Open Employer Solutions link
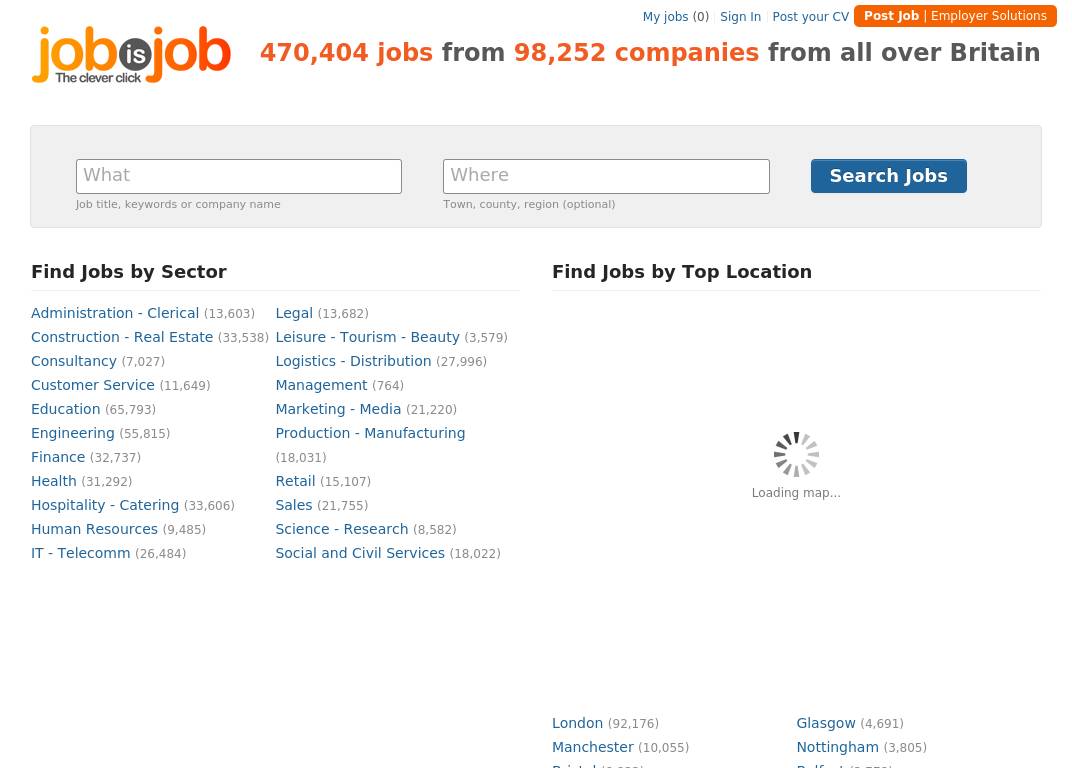This screenshot has width=1072, height=768. pos(988,16)
